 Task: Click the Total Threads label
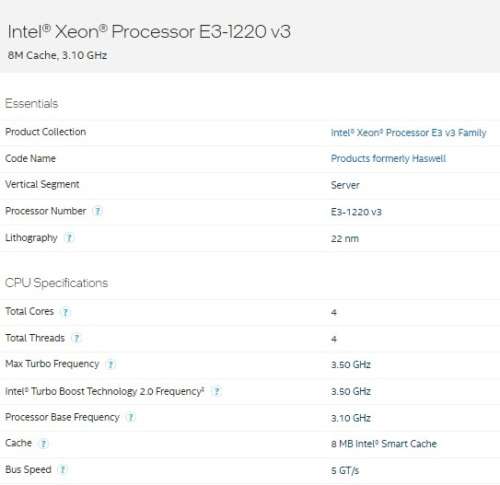35,338
